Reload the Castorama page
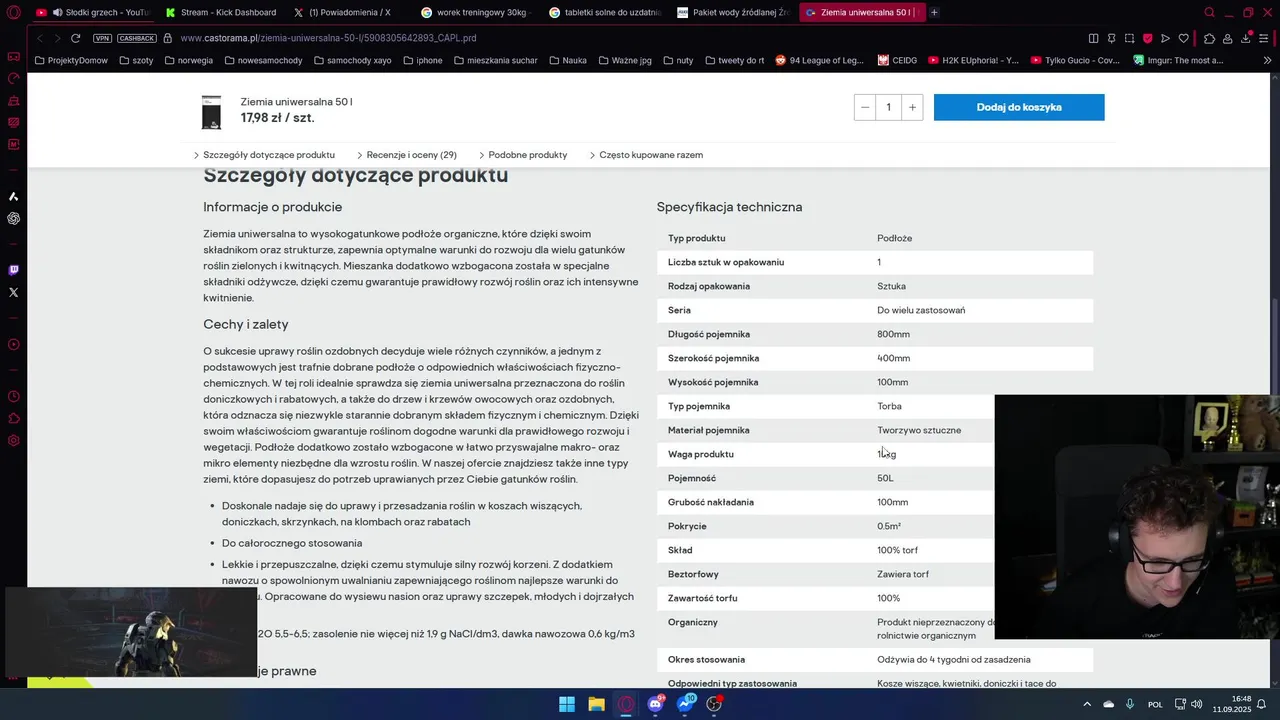Image resolution: width=1280 pixels, height=720 pixels. point(75,38)
